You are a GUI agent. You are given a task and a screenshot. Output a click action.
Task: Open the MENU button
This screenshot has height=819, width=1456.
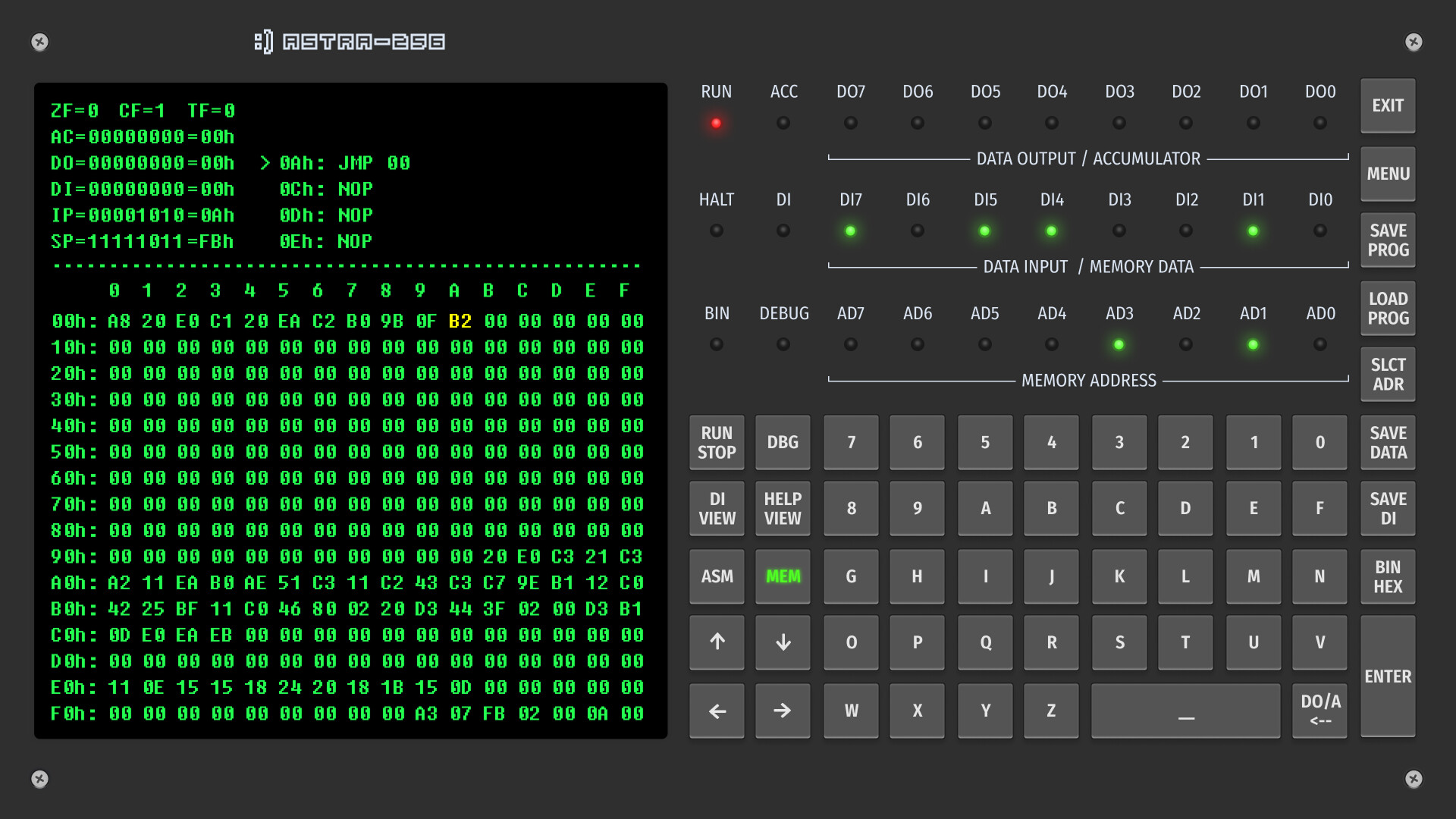pos(1387,174)
